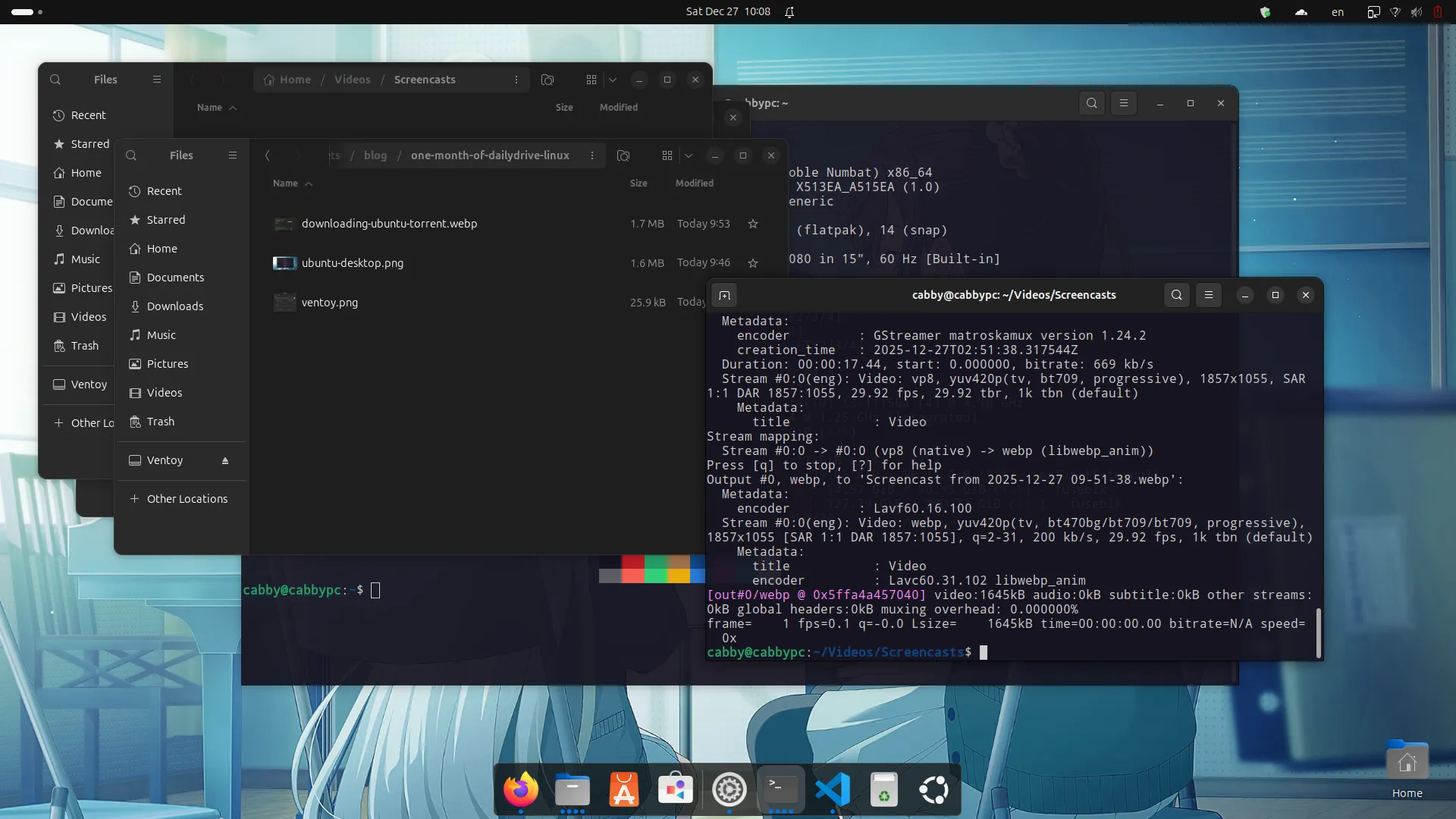Viewport: 1456px width, 819px height.
Task: Click the new folder search icon beside one-month-of-dailydrive-linux path
Action: 623,155
